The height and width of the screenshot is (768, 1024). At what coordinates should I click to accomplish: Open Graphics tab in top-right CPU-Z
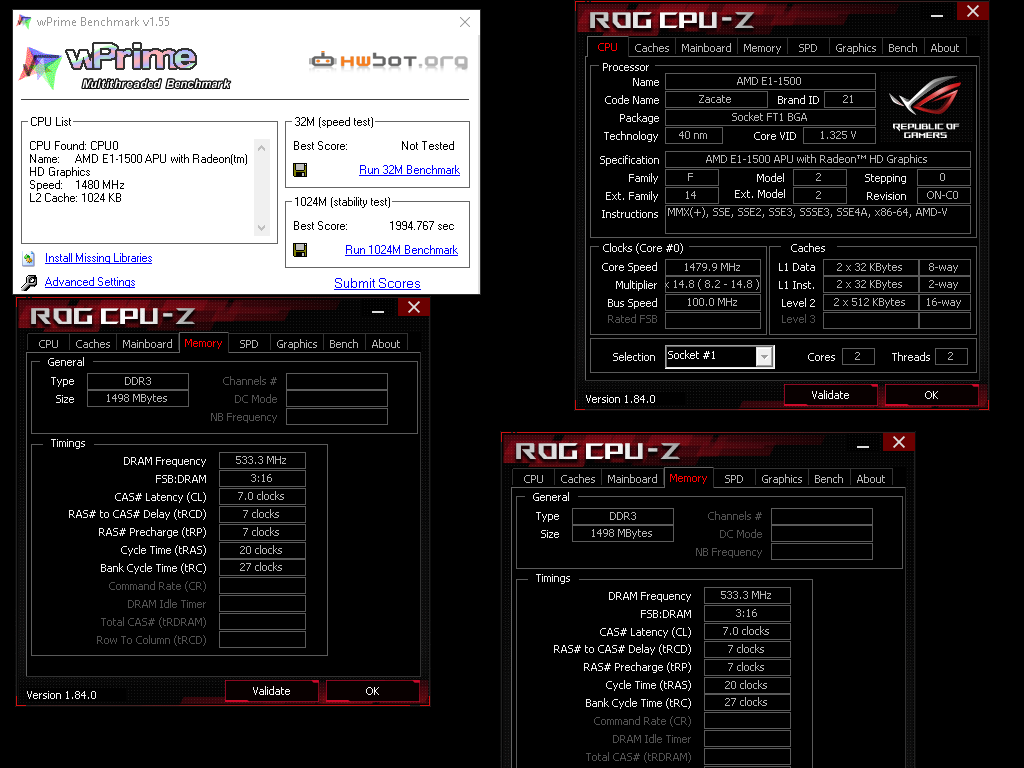[856, 48]
